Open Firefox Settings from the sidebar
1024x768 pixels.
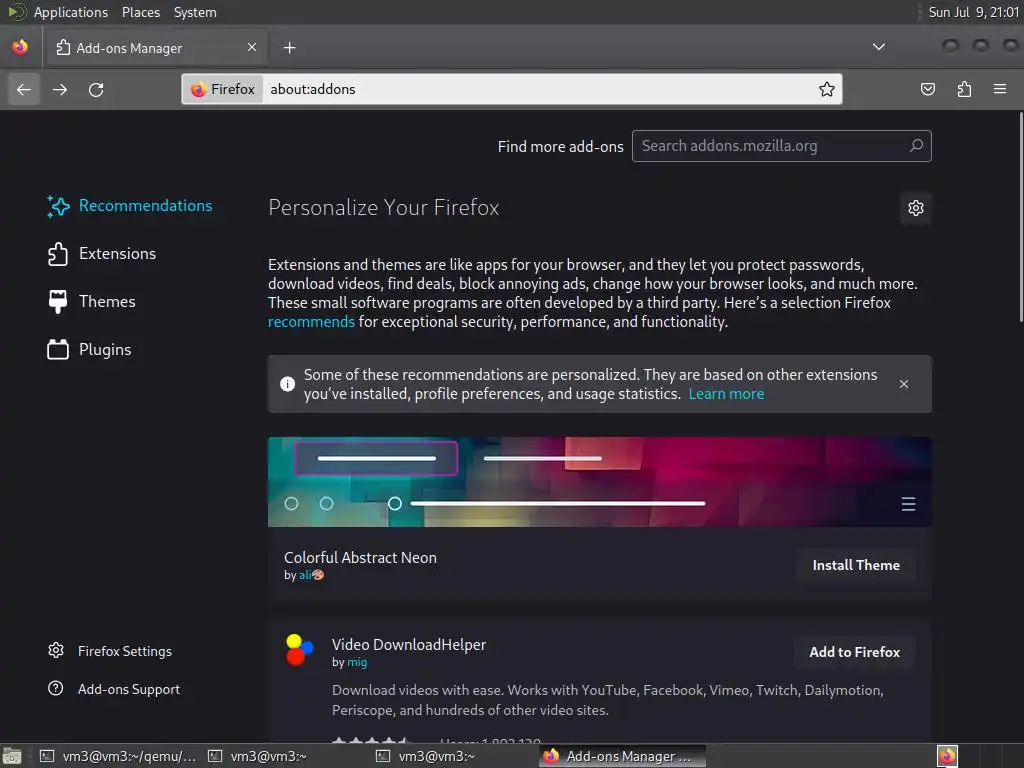click(x=110, y=651)
